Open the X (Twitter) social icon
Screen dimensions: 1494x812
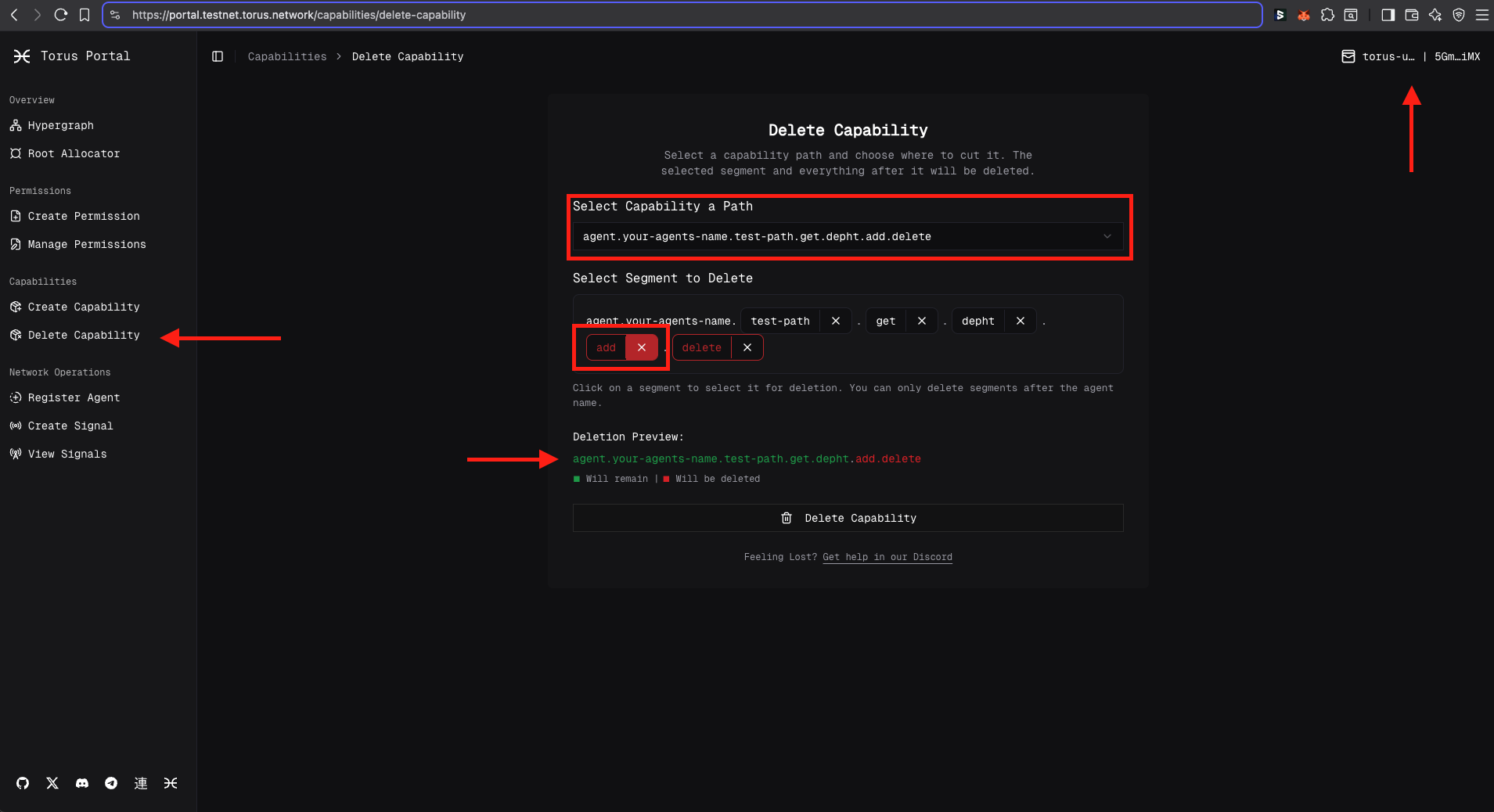click(52, 783)
